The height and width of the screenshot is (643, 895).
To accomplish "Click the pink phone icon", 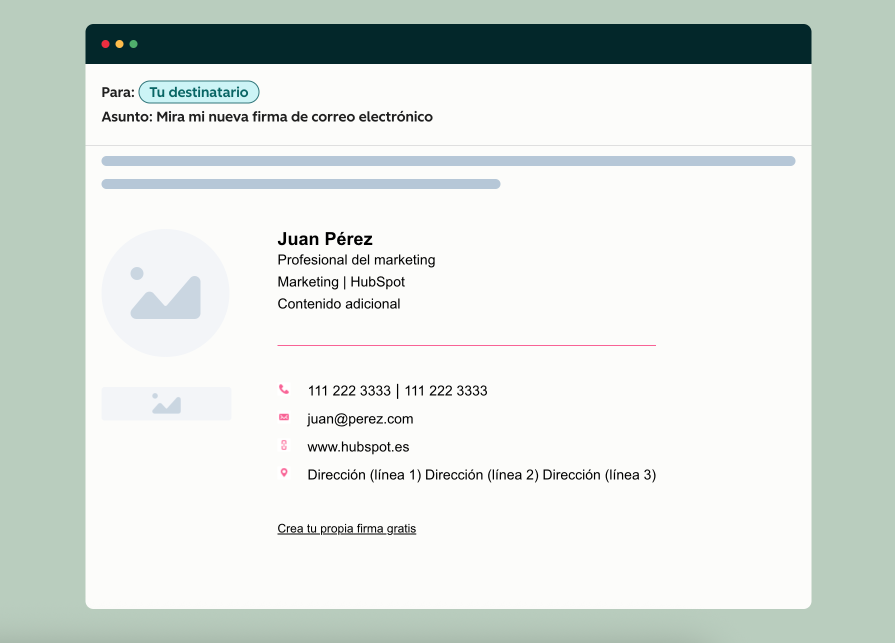I will pyautogui.click(x=283, y=391).
